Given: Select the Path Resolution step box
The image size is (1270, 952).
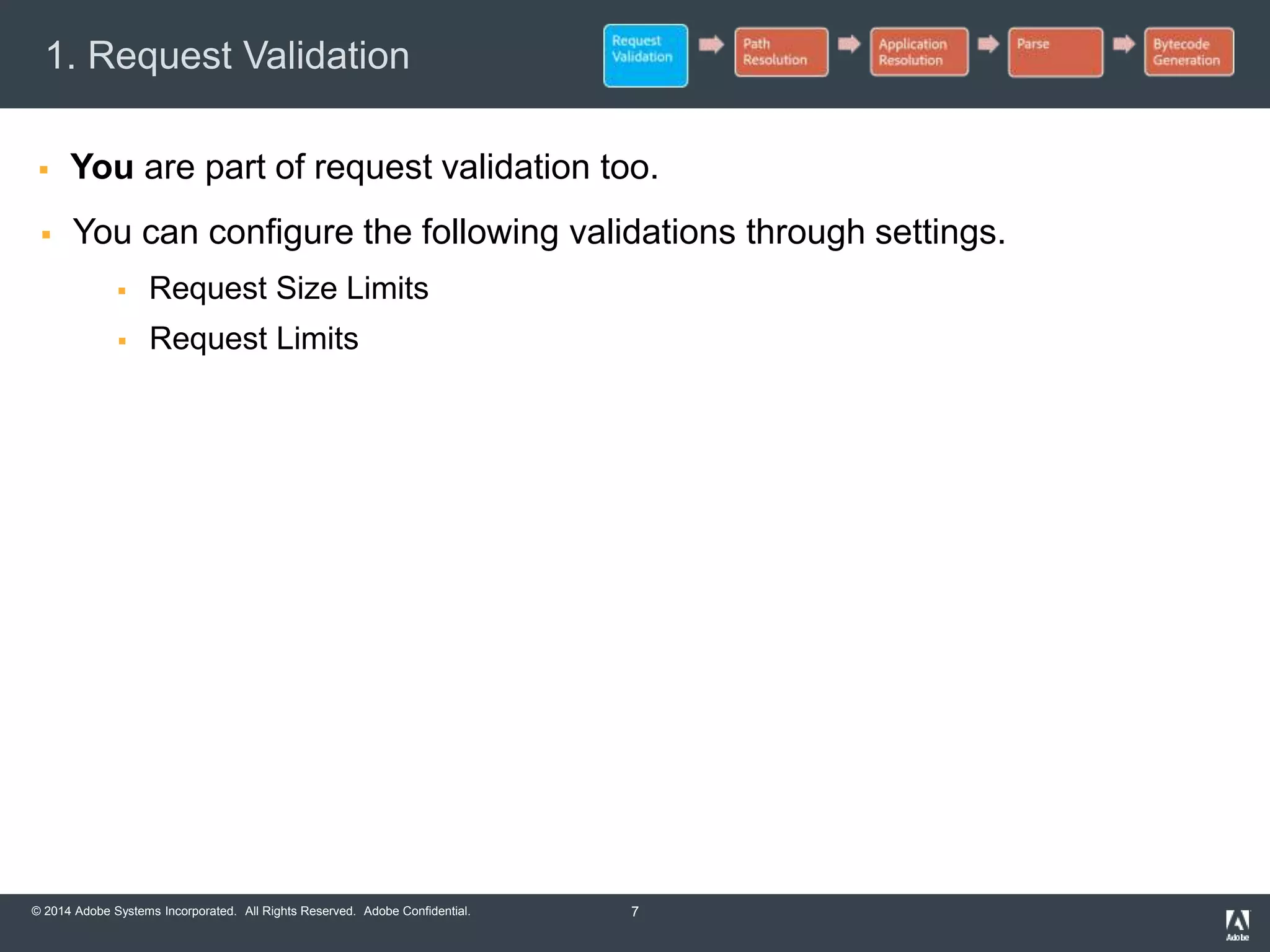Looking at the screenshot, I should tap(781, 52).
